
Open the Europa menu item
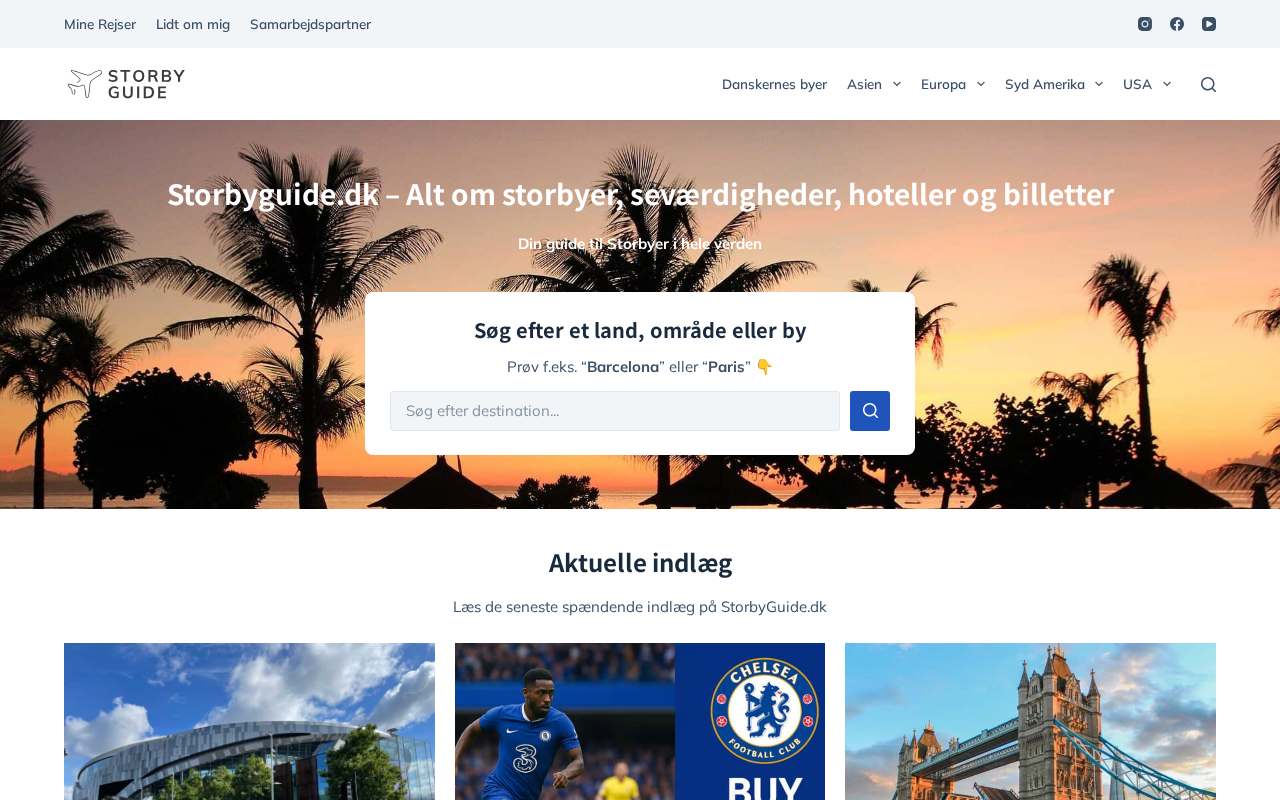[x=943, y=84]
